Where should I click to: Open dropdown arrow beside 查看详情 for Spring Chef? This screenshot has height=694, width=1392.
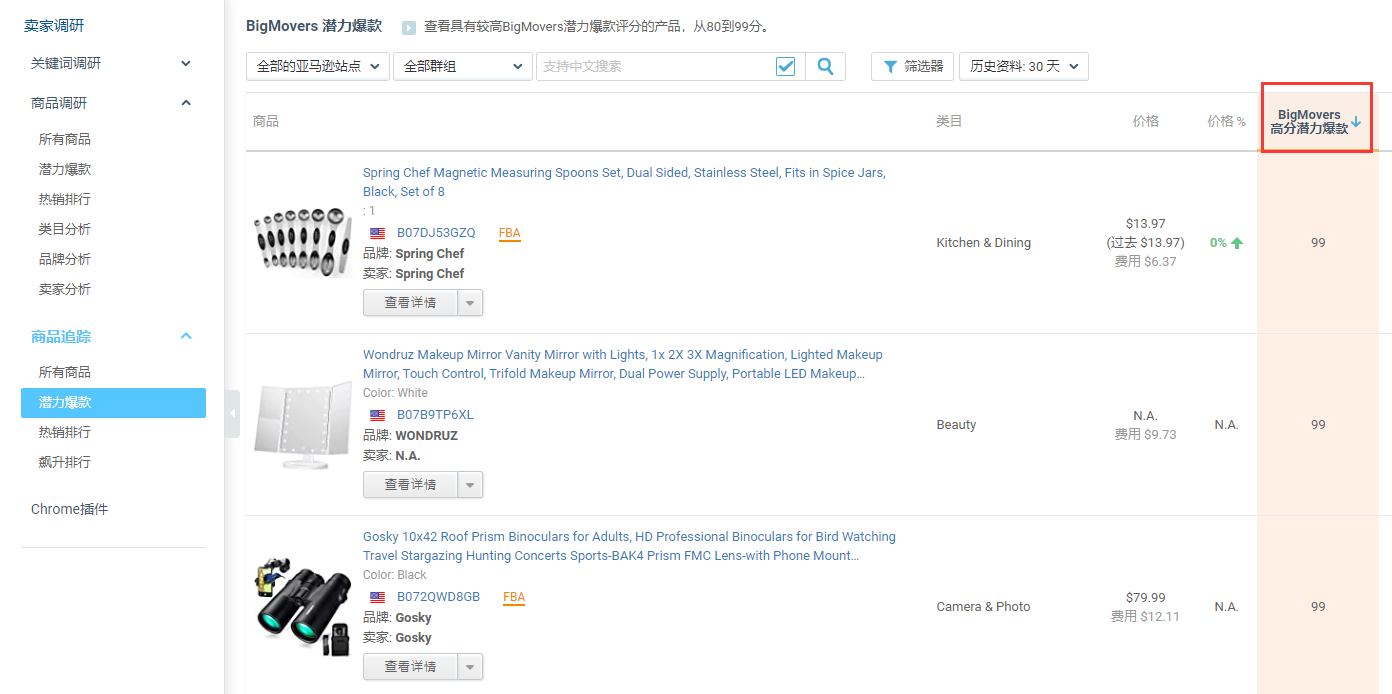(470, 303)
